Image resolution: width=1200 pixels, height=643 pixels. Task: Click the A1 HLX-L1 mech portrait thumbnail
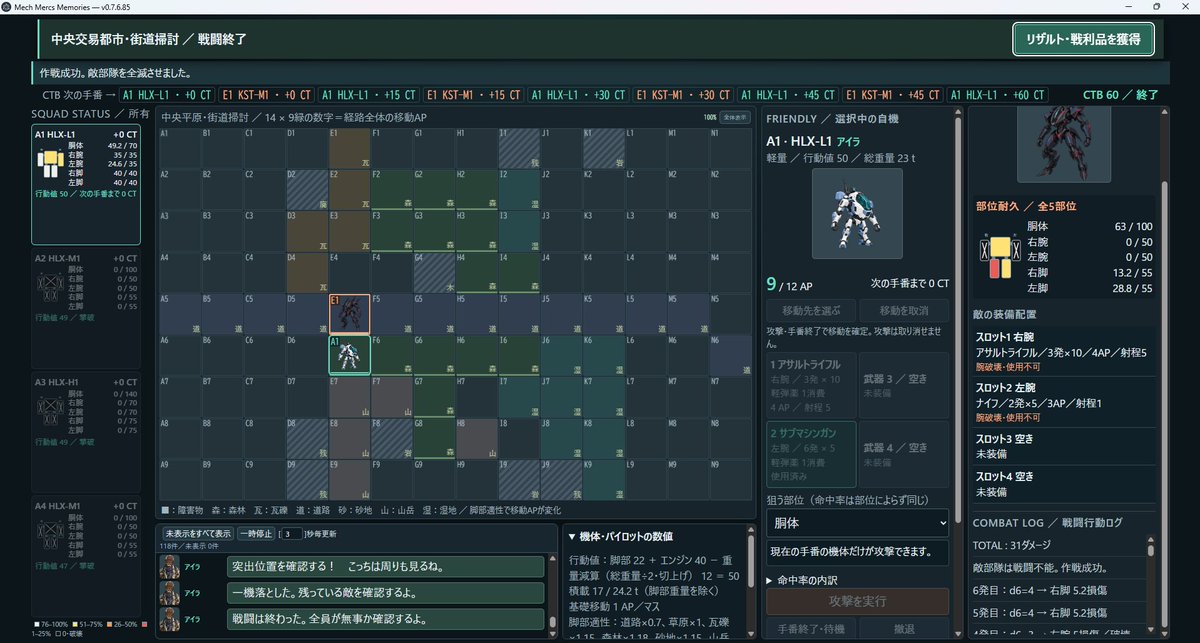click(857, 214)
